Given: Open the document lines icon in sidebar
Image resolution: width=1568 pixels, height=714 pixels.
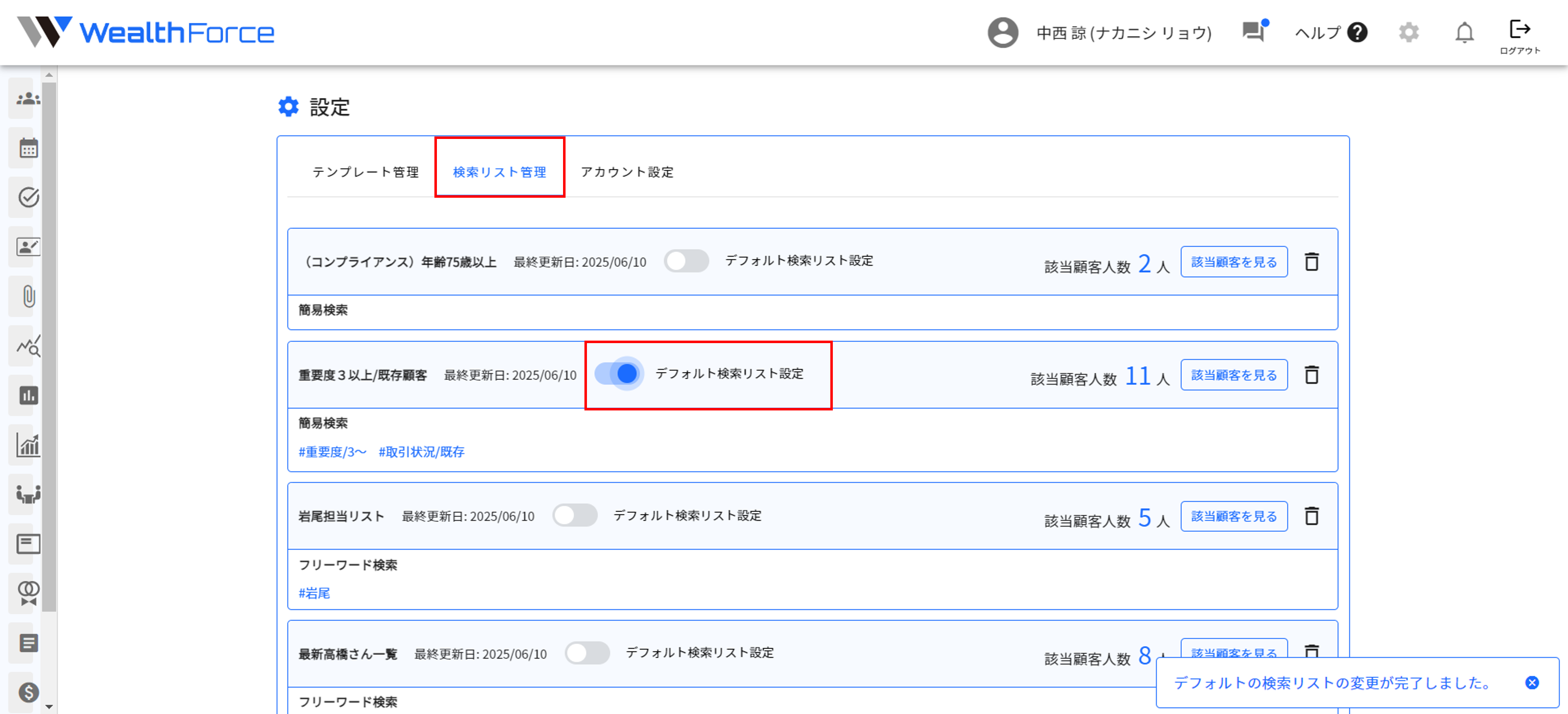Looking at the screenshot, I should [x=28, y=643].
